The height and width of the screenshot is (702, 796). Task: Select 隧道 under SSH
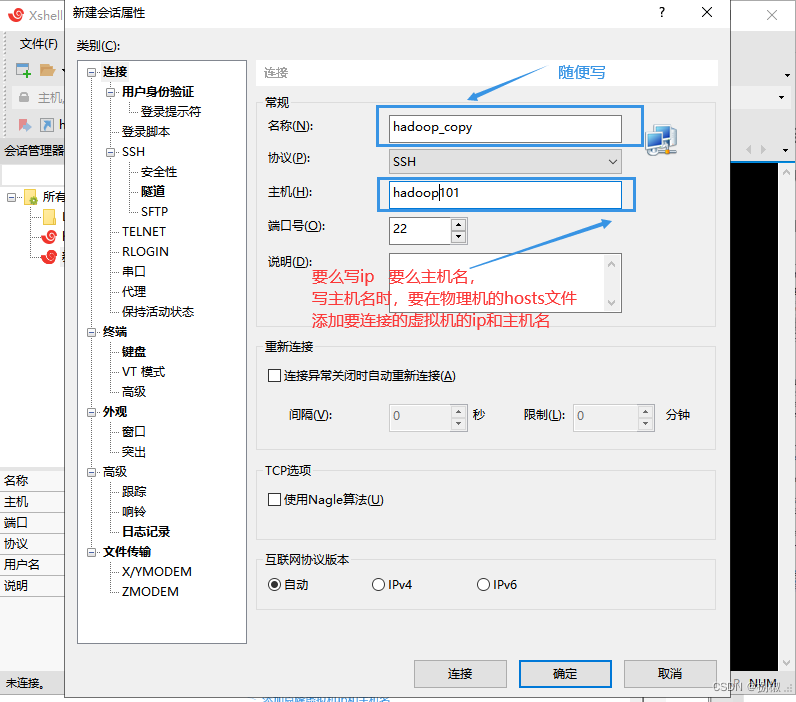153,191
